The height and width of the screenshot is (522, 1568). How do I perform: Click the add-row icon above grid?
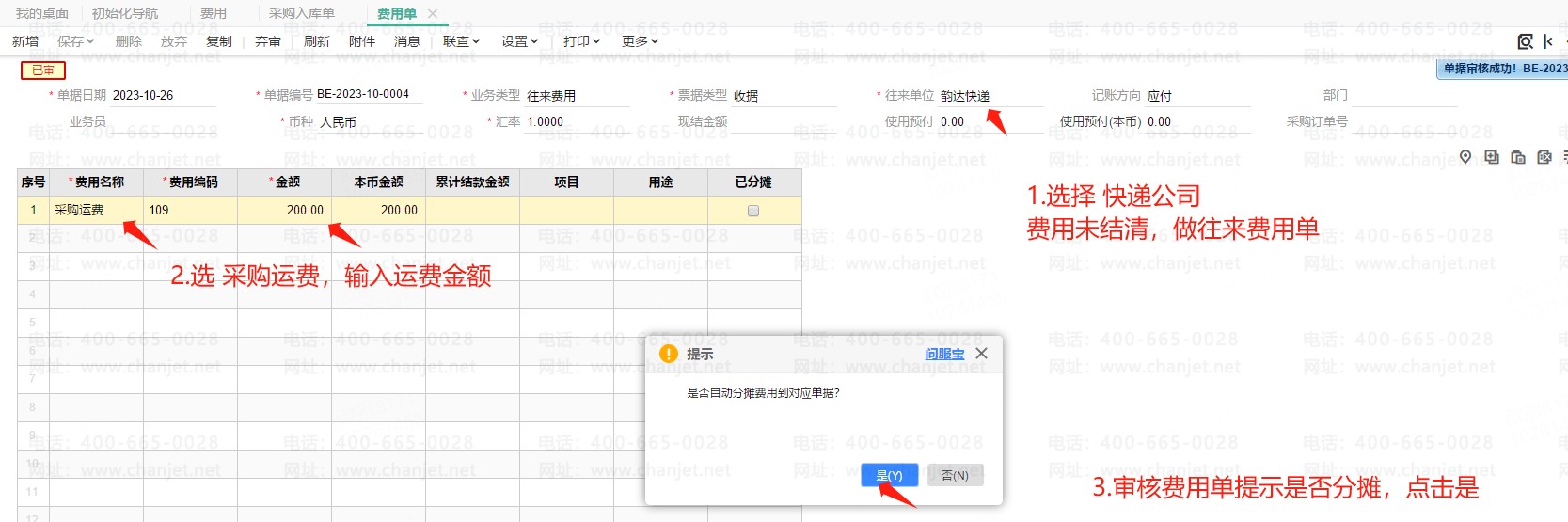1492,157
